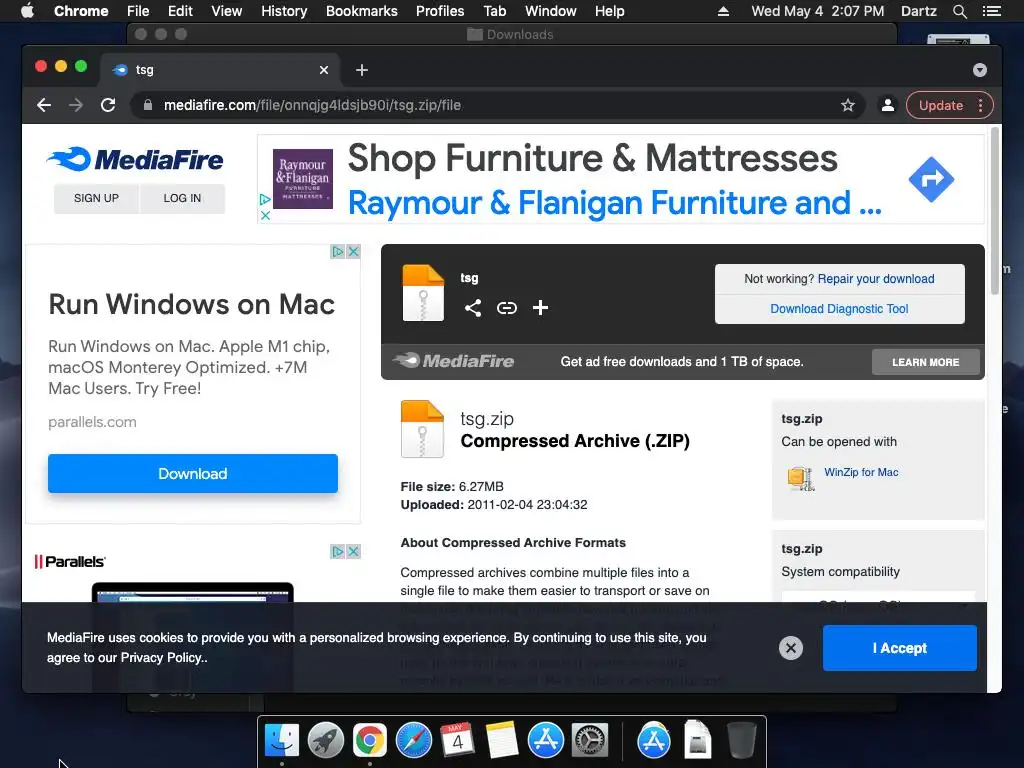Open the File menu
The height and width of the screenshot is (768, 1024).
point(138,11)
